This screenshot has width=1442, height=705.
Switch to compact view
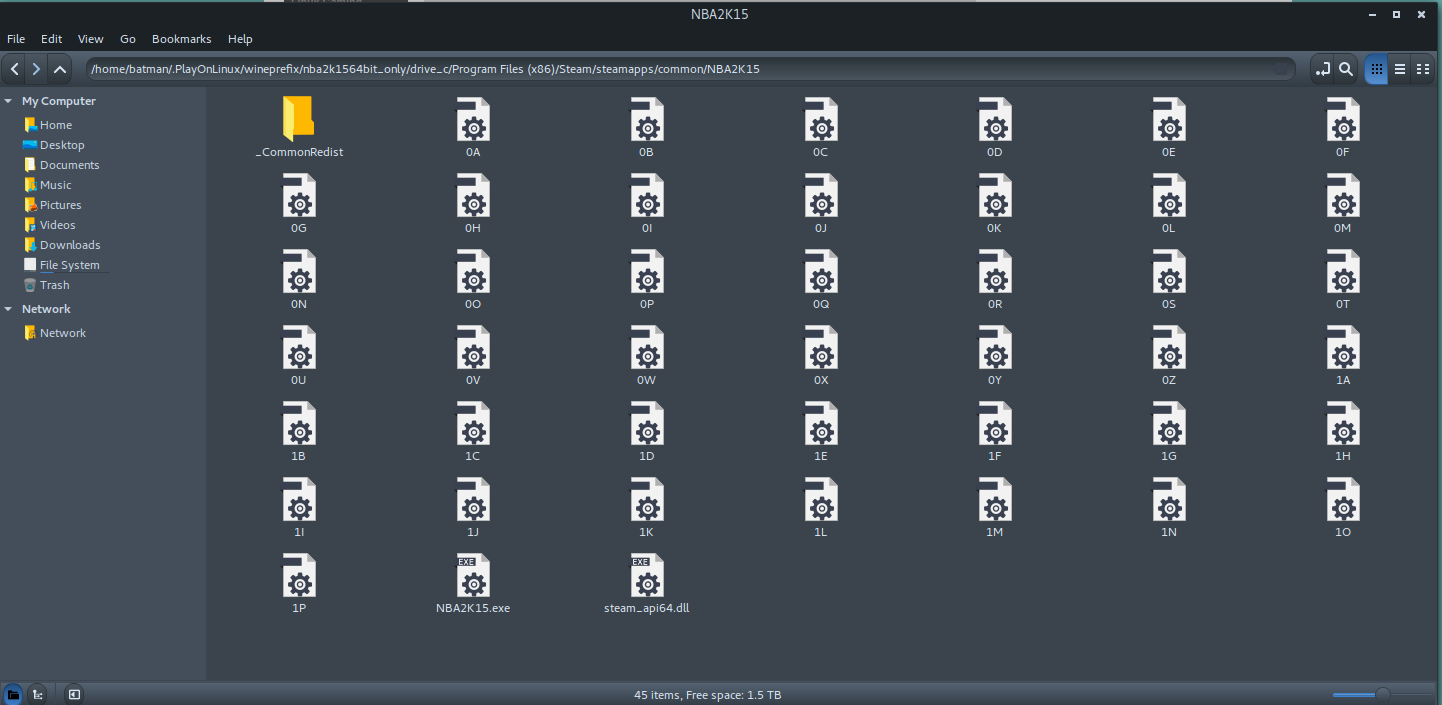[x=1423, y=69]
